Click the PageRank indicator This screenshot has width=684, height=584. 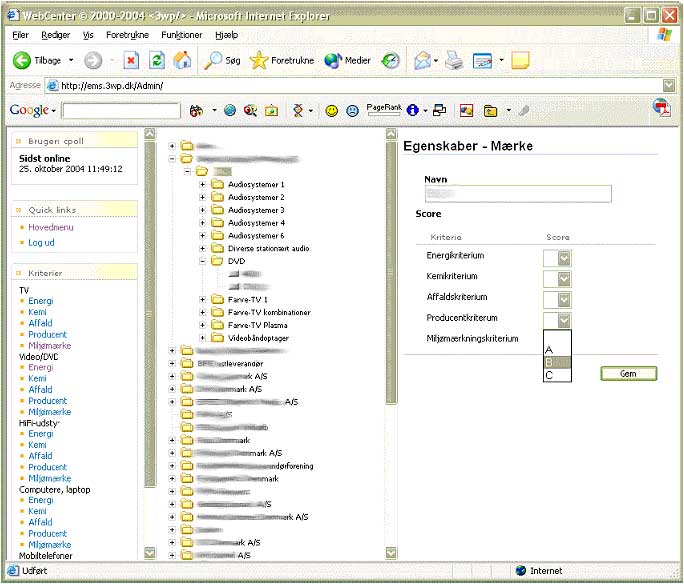384,109
